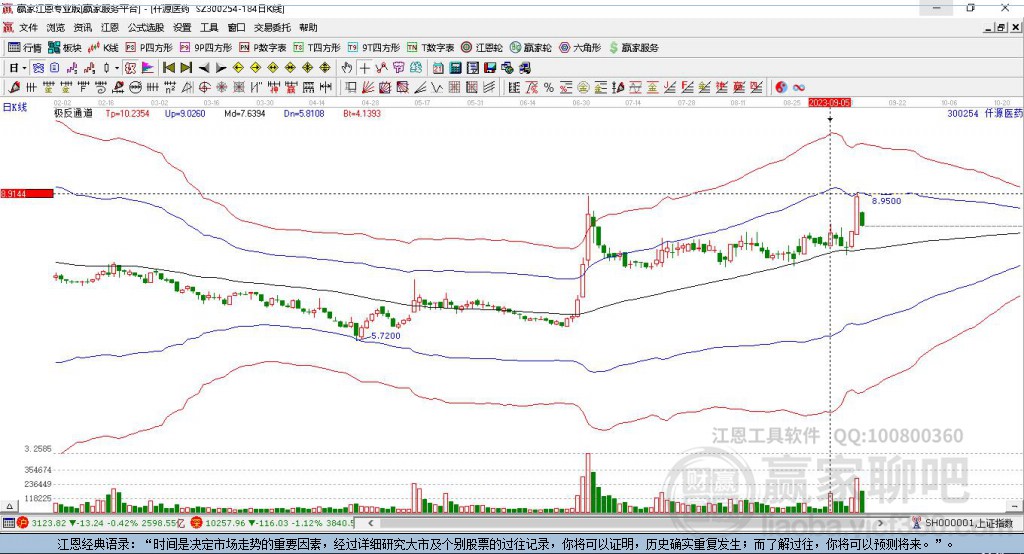Toggle the highlighted red pattern icon

click(130, 68)
